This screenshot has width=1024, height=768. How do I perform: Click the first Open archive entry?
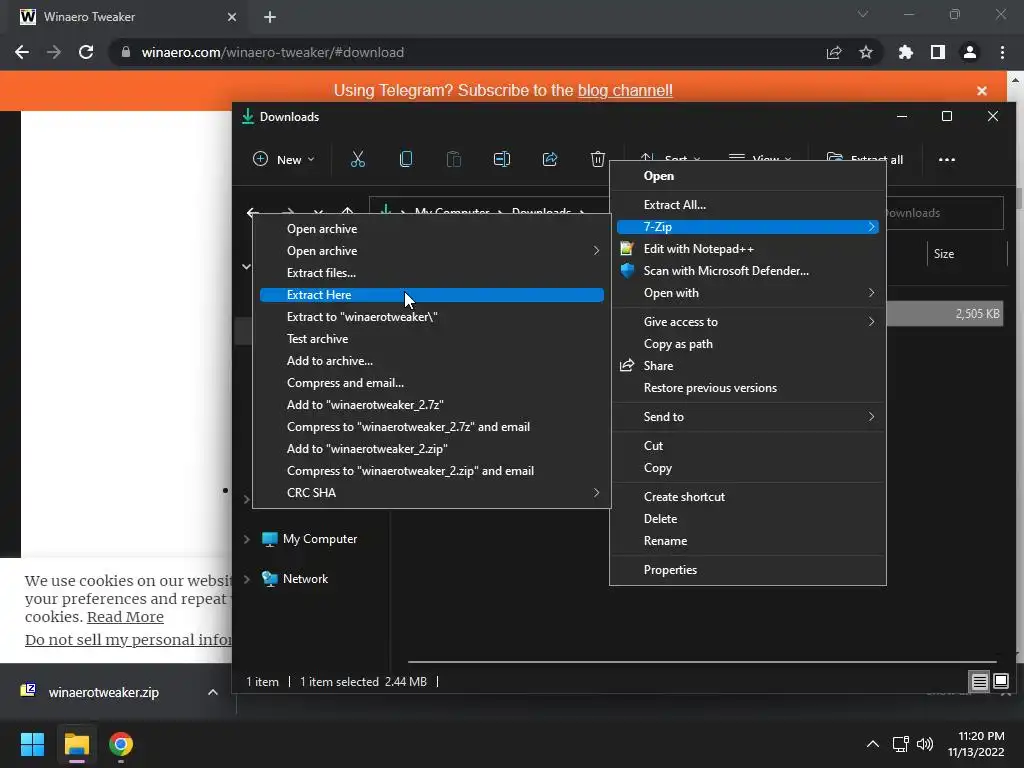[x=432, y=229]
